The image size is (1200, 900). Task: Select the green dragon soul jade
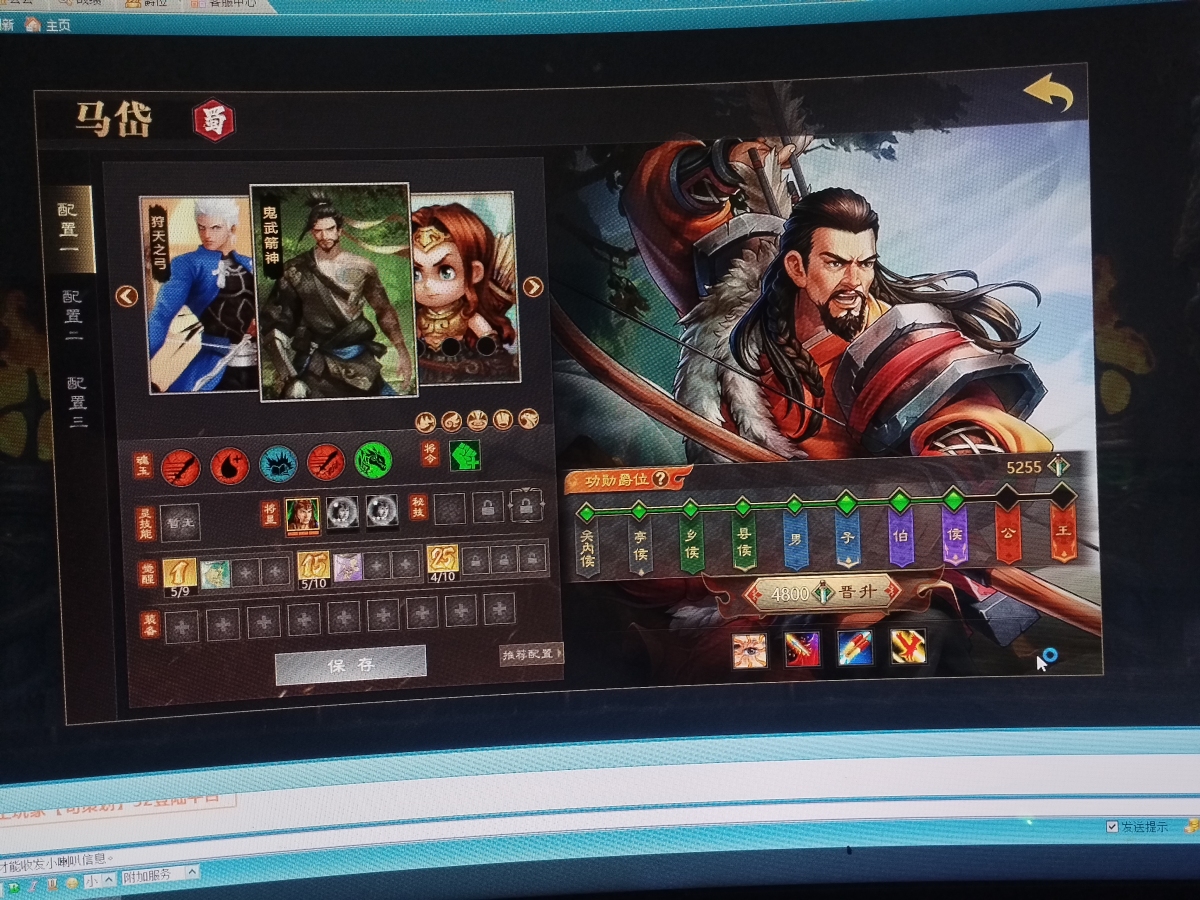(373, 460)
